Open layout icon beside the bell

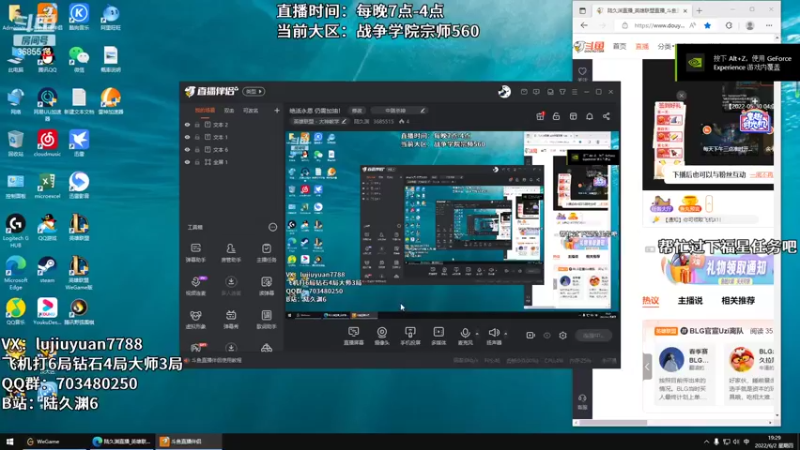point(573,116)
